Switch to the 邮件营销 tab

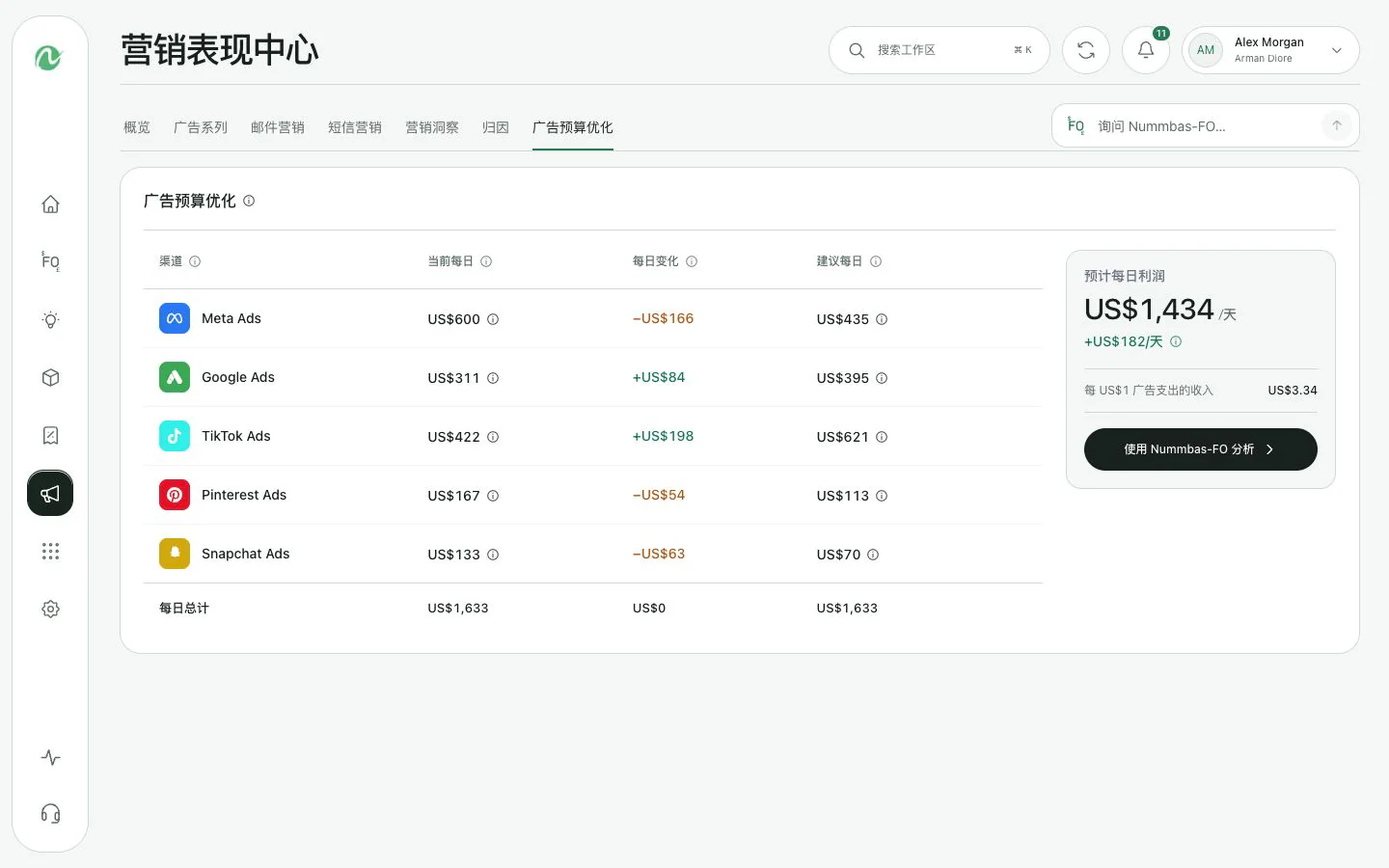click(x=278, y=127)
